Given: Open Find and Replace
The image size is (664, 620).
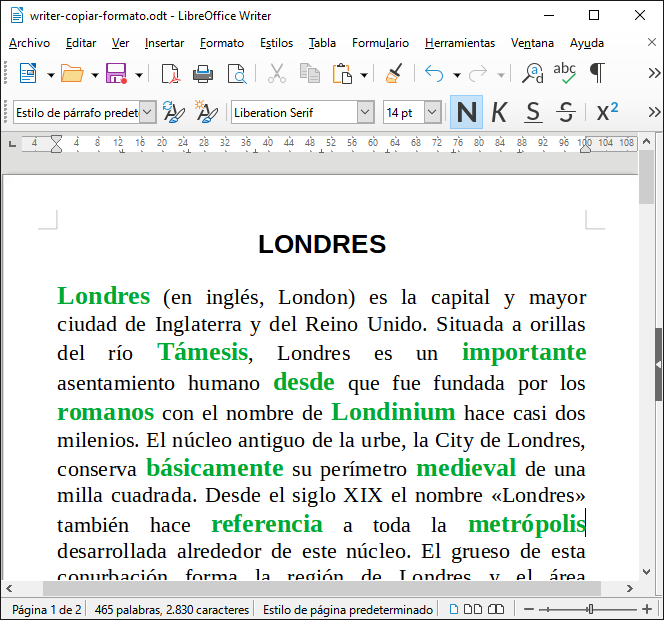Looking at the screenshot, I should click(533, 74).
